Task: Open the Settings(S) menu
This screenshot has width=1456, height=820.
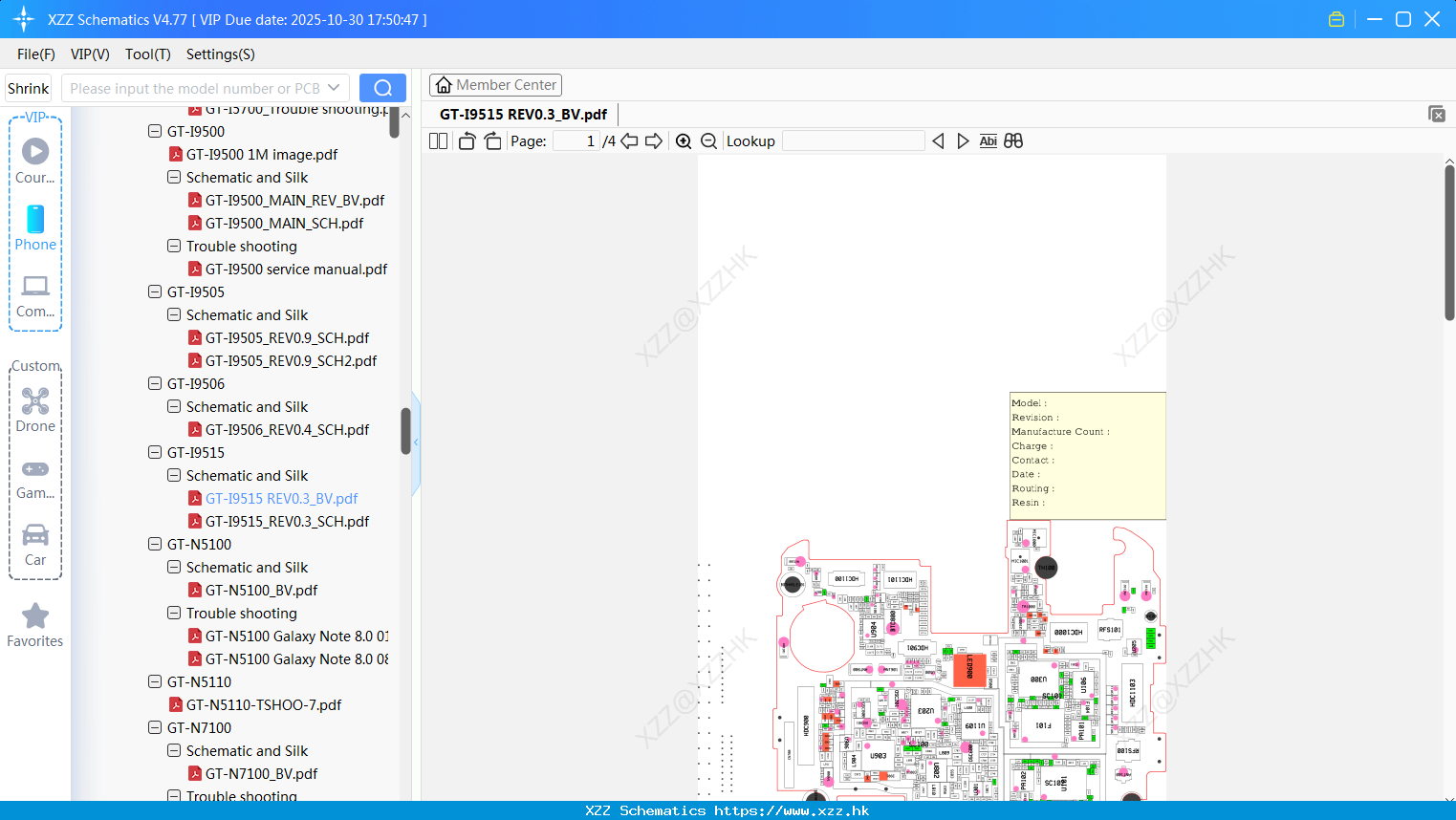Action: tap(221, 54)
